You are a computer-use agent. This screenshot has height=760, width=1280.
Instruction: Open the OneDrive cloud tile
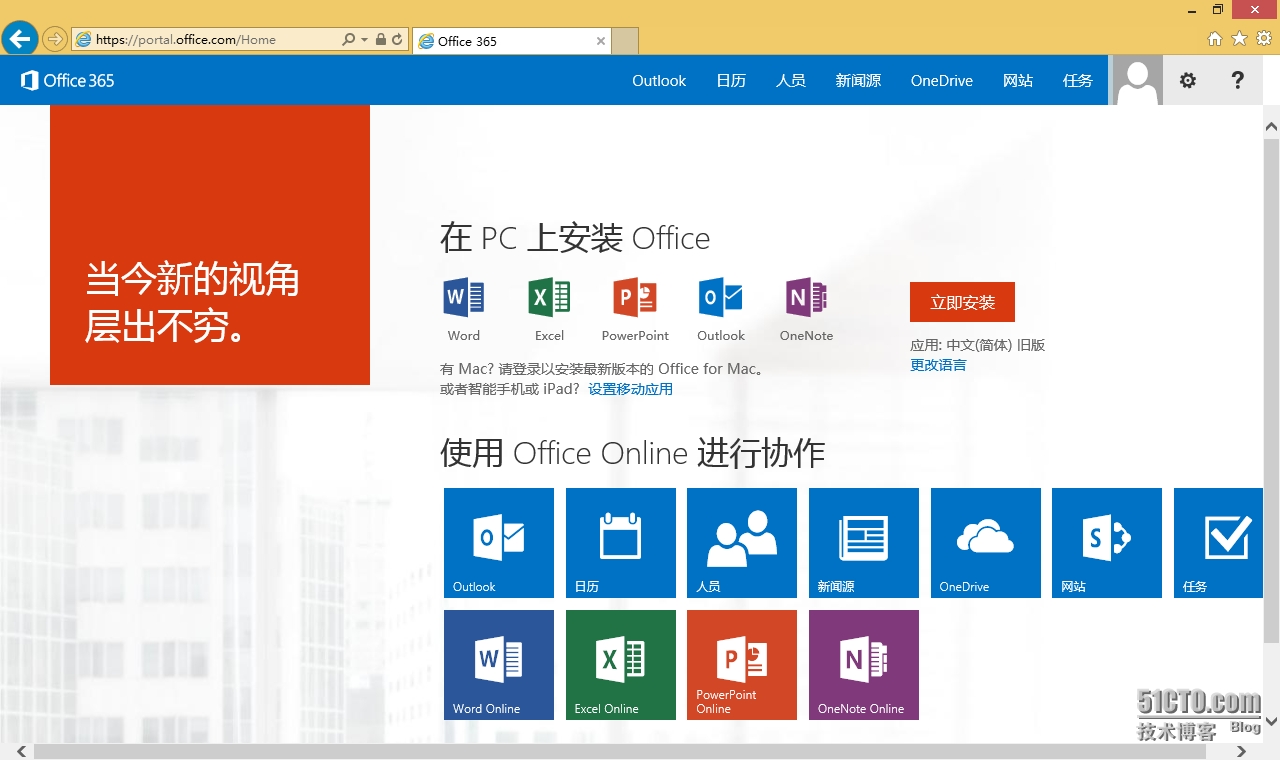pos(985,542)
